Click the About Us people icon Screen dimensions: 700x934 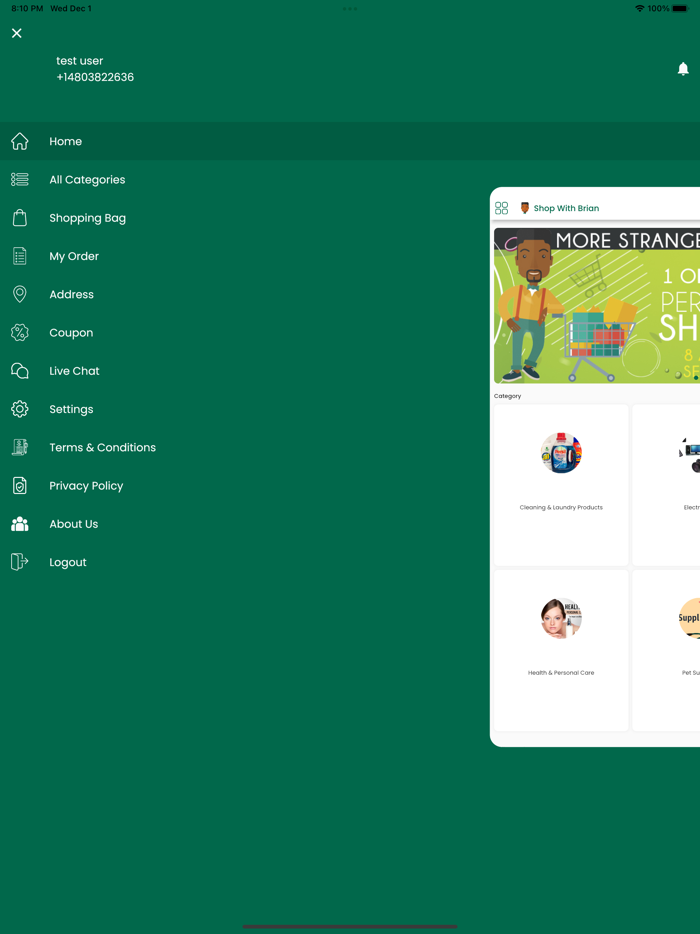click(20, 524)
